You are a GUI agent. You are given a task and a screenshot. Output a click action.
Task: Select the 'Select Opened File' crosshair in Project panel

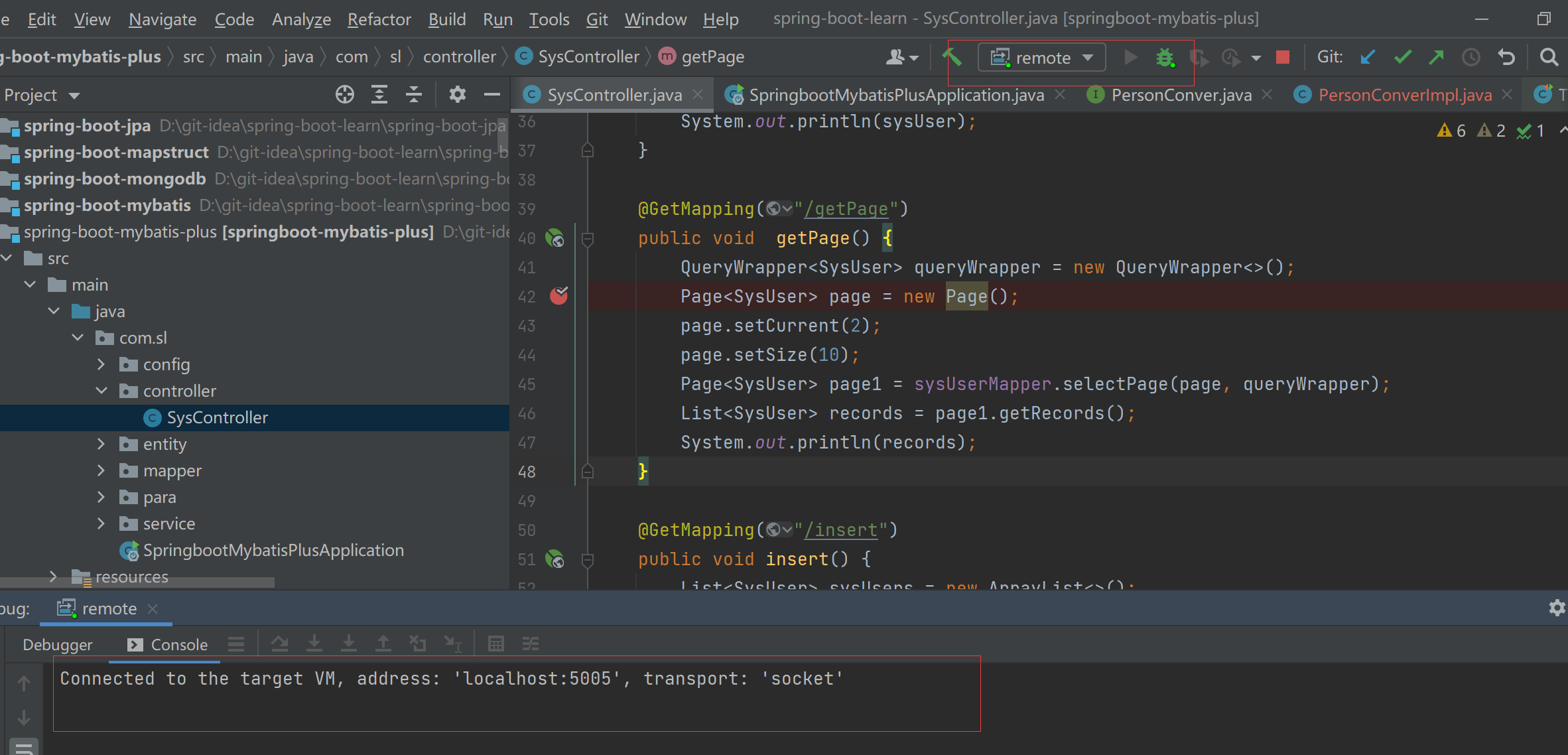[345, 94]
